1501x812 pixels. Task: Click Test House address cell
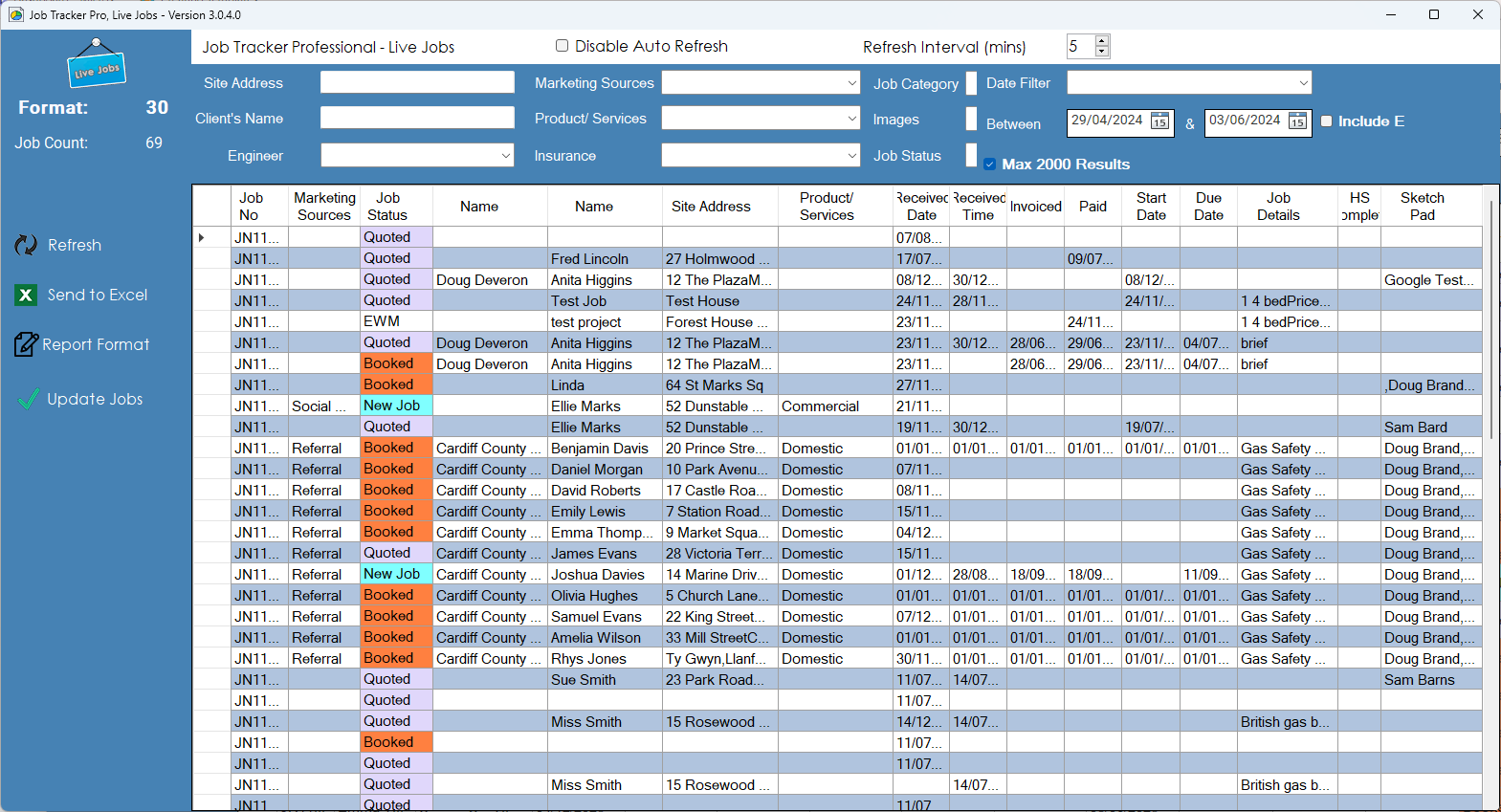[720, 300]
